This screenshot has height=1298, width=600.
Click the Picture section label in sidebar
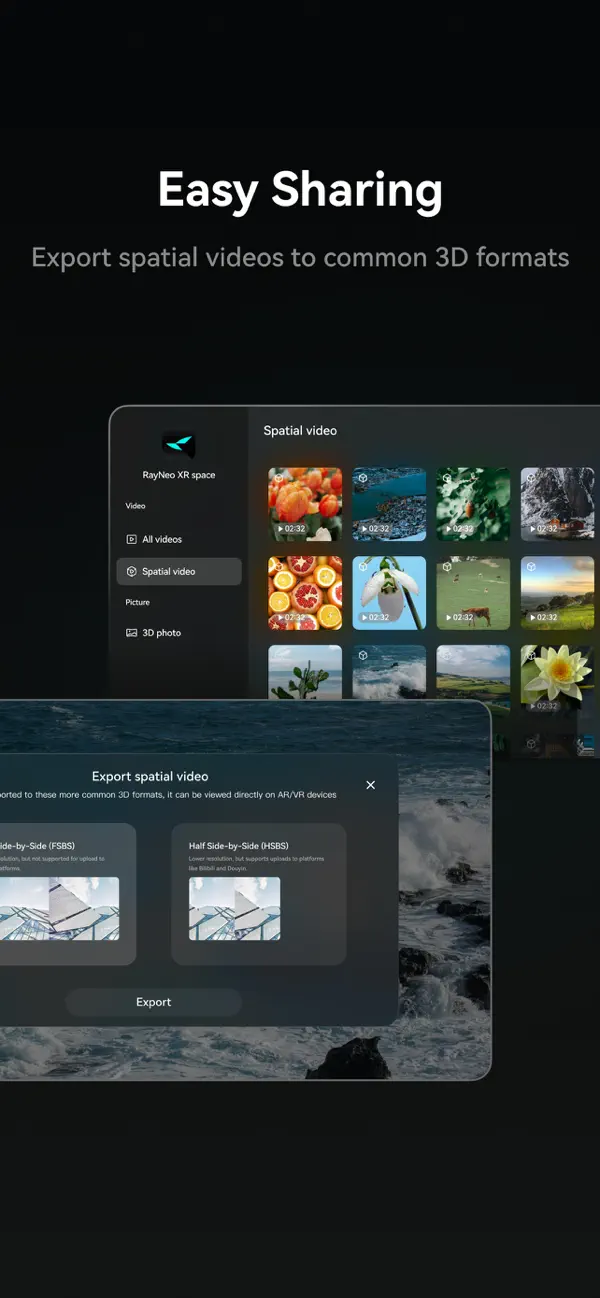click(x=138, y=602)
